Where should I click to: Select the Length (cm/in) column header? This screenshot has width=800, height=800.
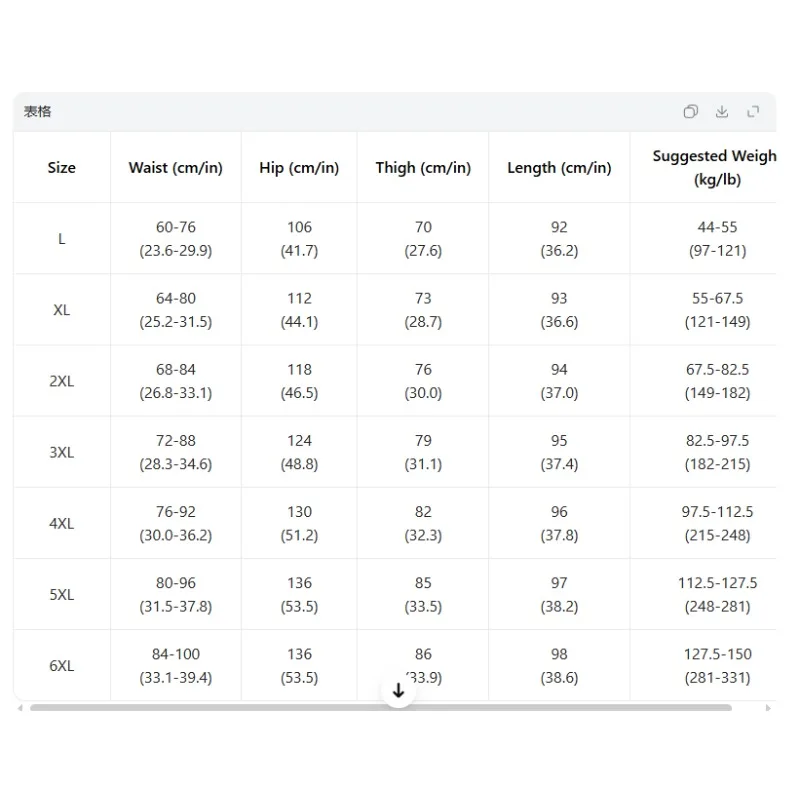[559, 167]
